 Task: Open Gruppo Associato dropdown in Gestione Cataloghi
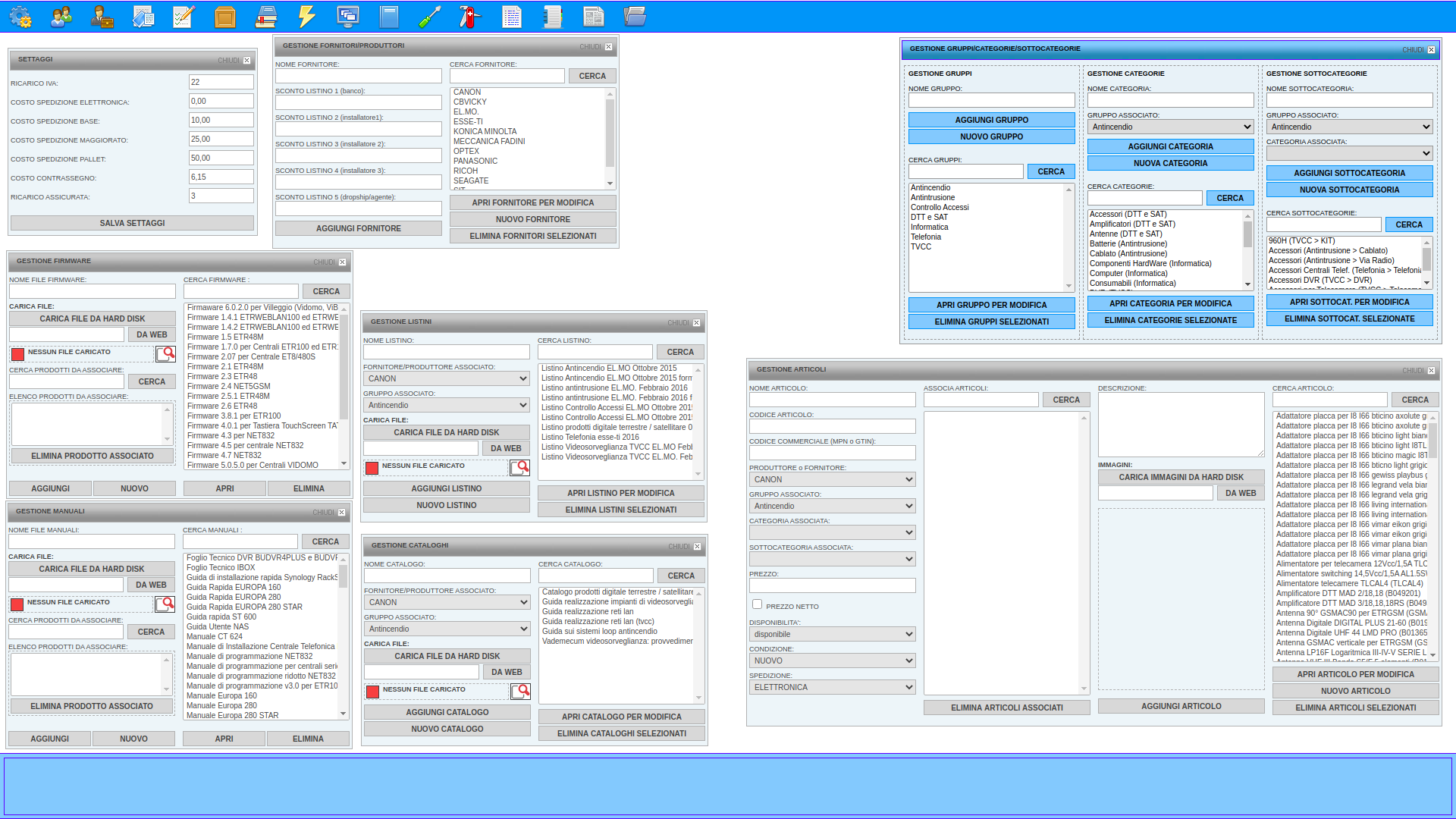(447, 629)
